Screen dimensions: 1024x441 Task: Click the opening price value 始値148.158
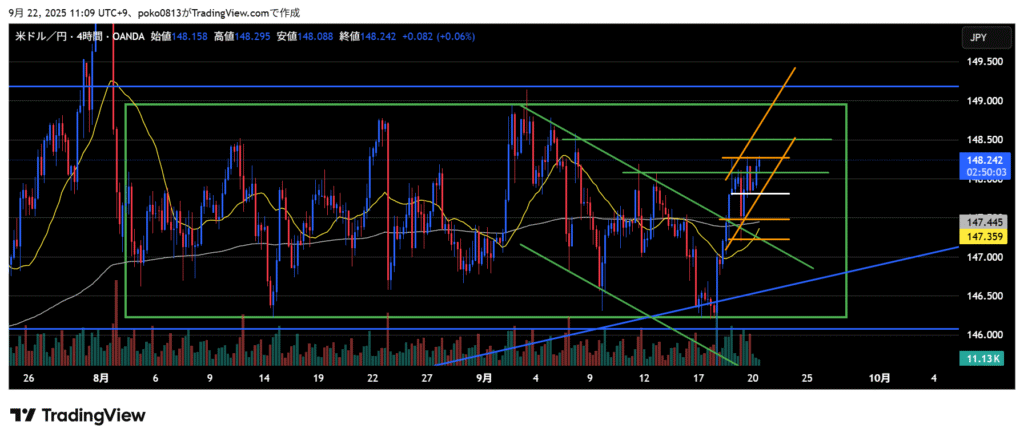coord(175,37)
